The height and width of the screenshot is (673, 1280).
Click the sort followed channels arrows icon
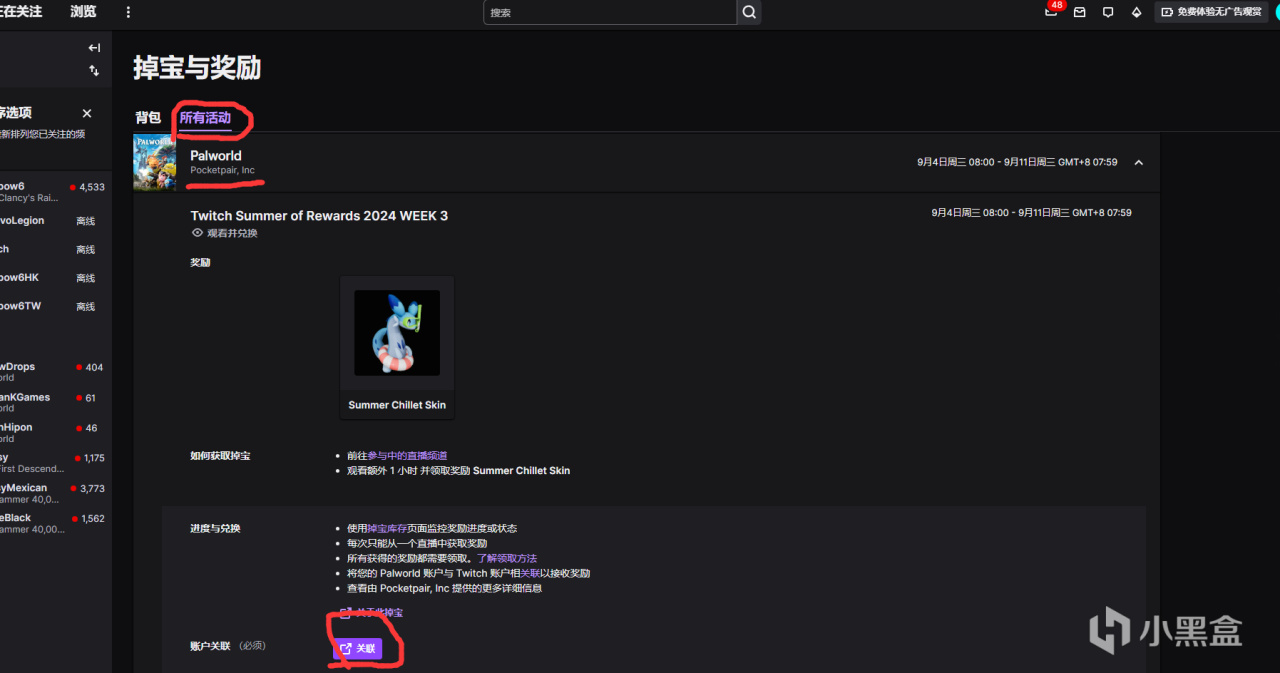(x=94, y=71)
